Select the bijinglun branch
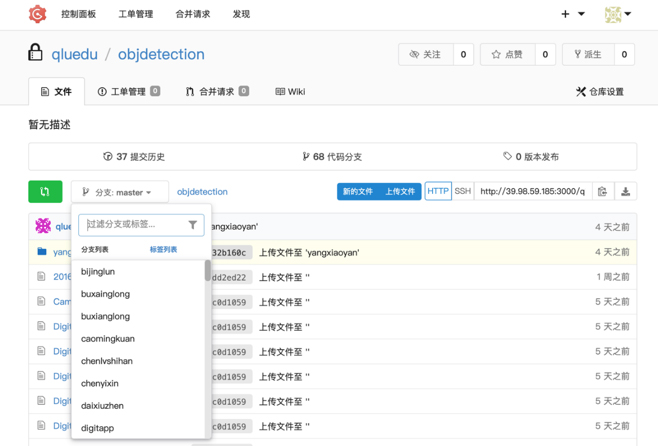The image size is (658, 446). point(138,271)
